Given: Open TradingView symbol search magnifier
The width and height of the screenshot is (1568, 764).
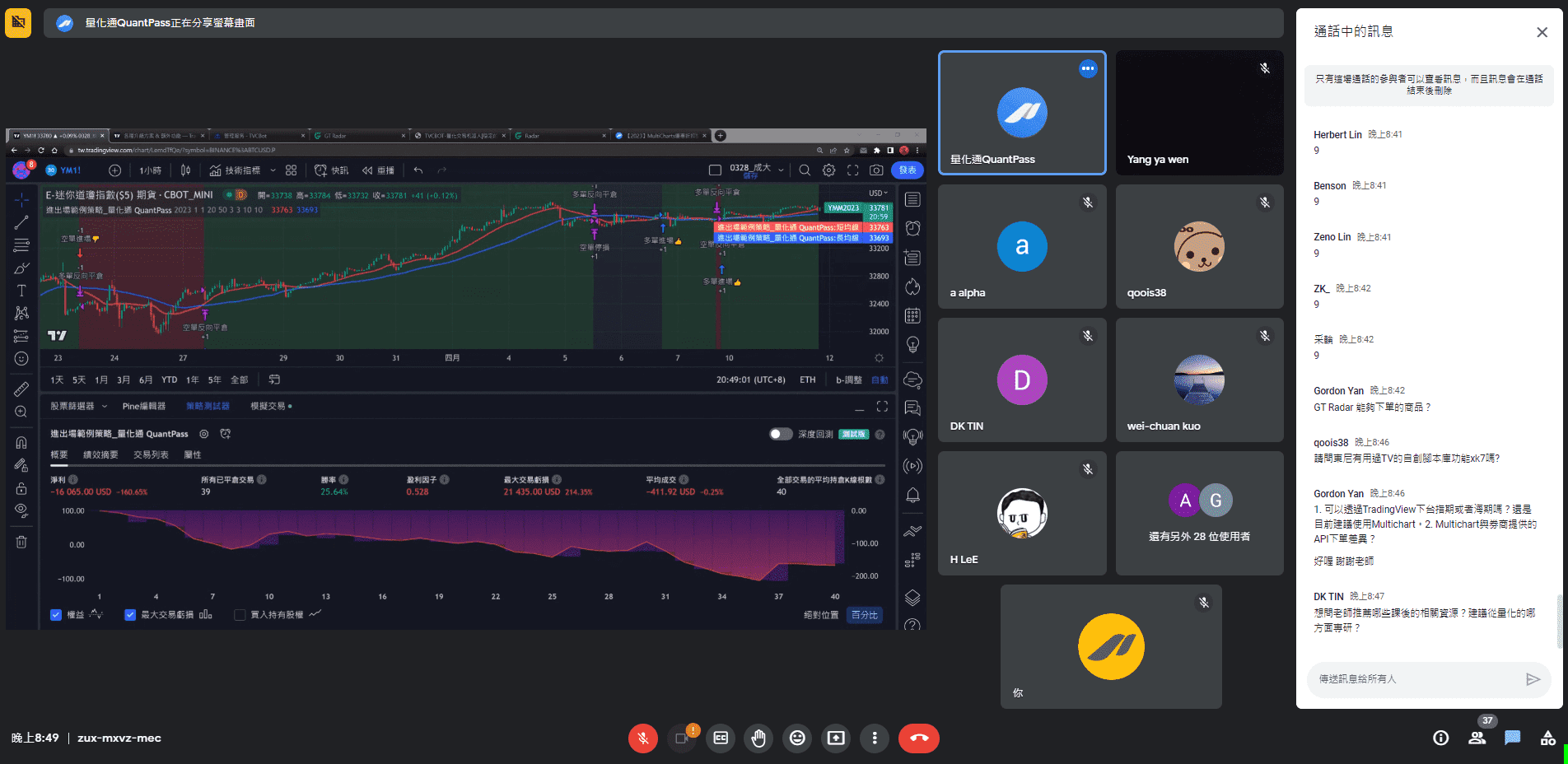Looking at the screenshot, I should coord(805,170).
